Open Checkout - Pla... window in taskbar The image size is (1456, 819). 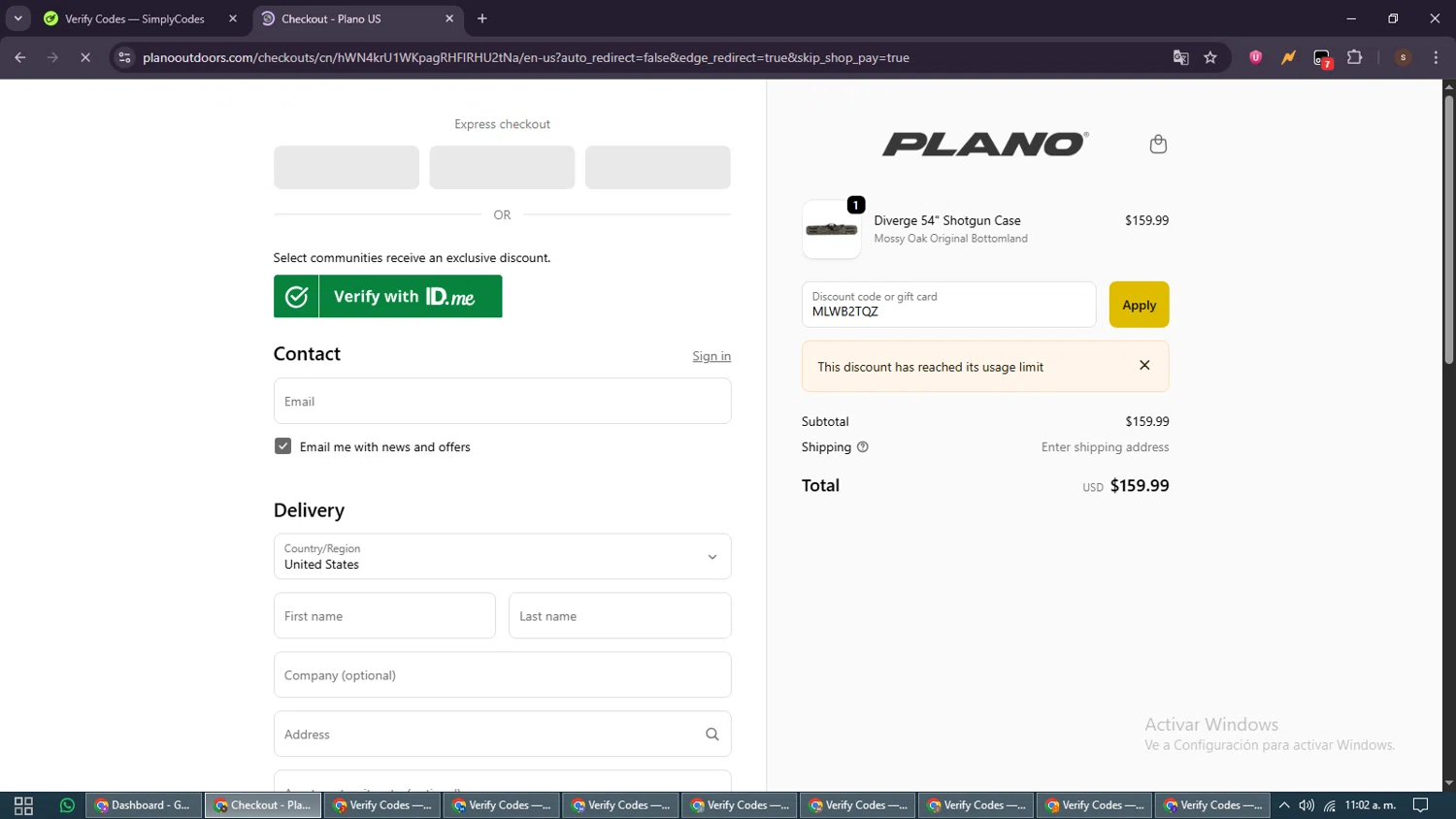pos(263,805)
